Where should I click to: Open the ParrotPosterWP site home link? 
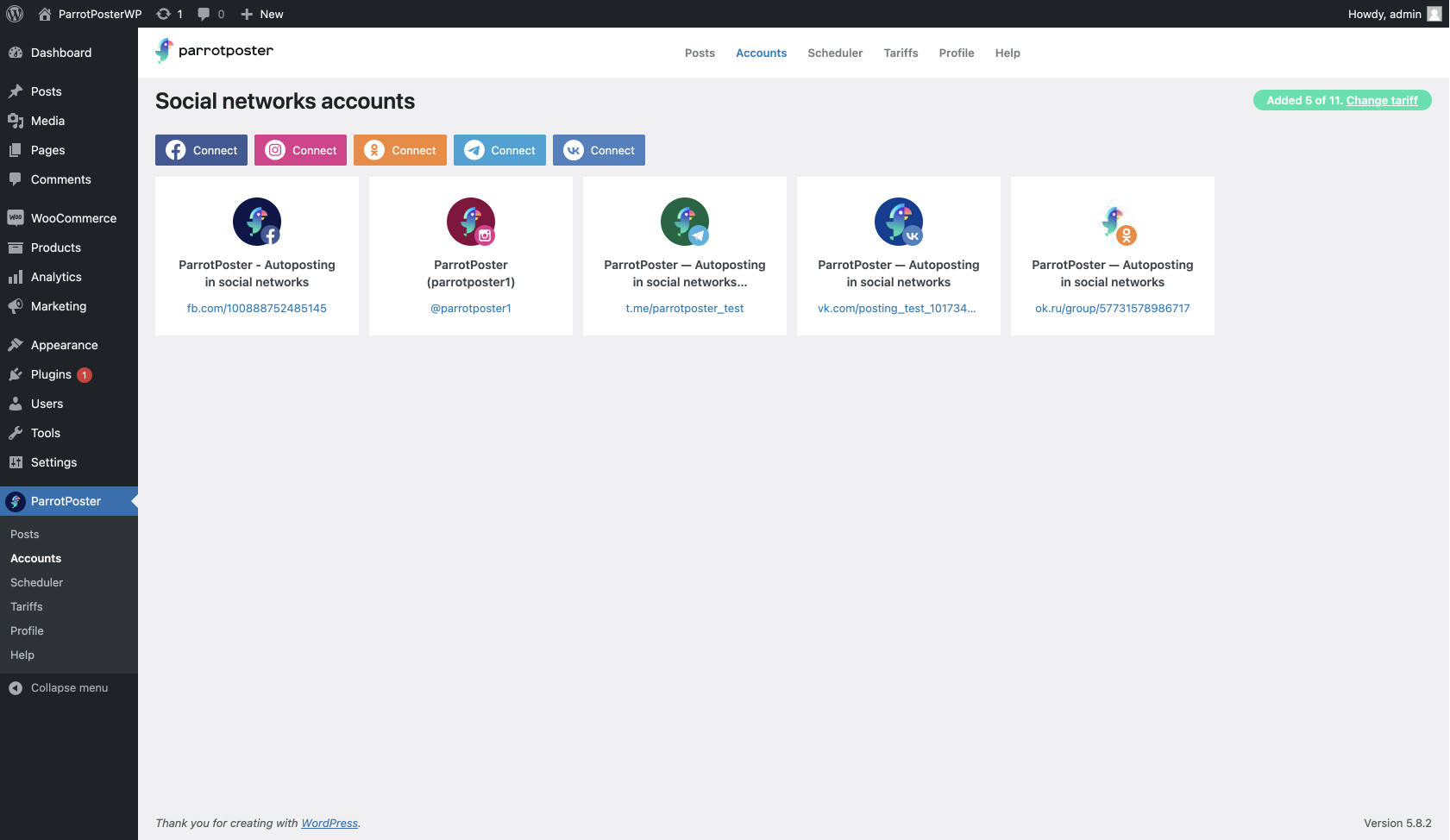(90, 14)
